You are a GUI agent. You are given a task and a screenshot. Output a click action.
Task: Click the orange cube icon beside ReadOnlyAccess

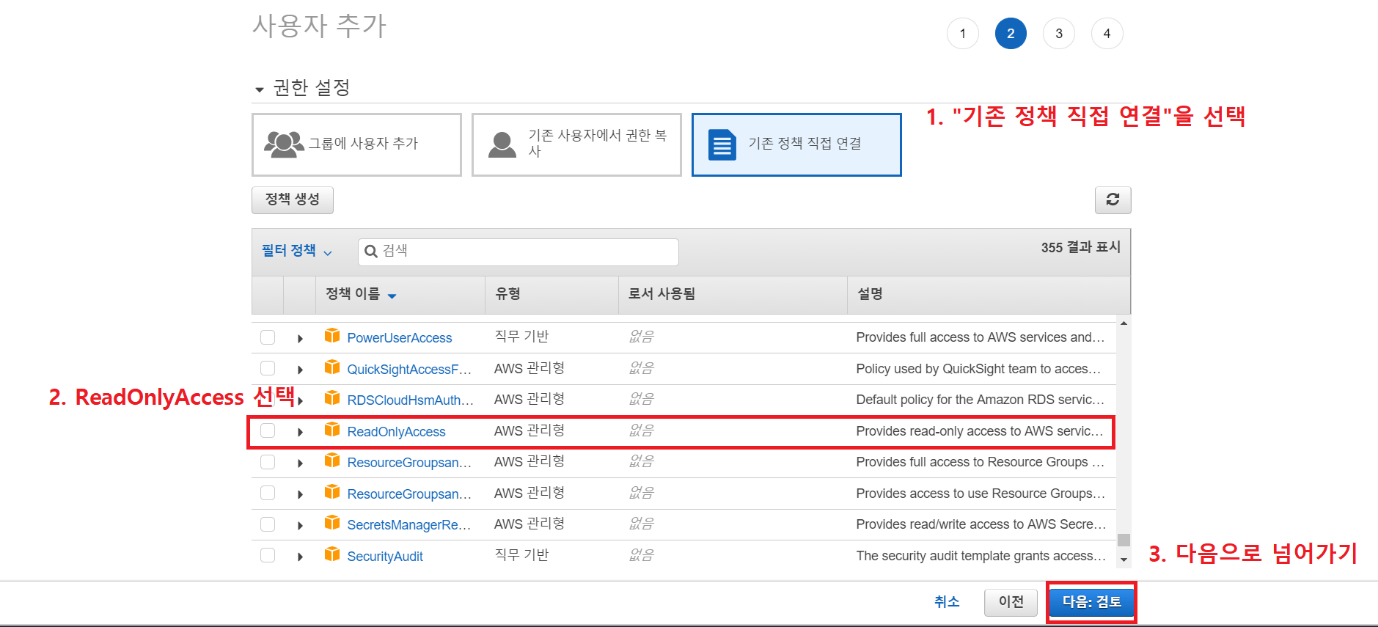332,430
